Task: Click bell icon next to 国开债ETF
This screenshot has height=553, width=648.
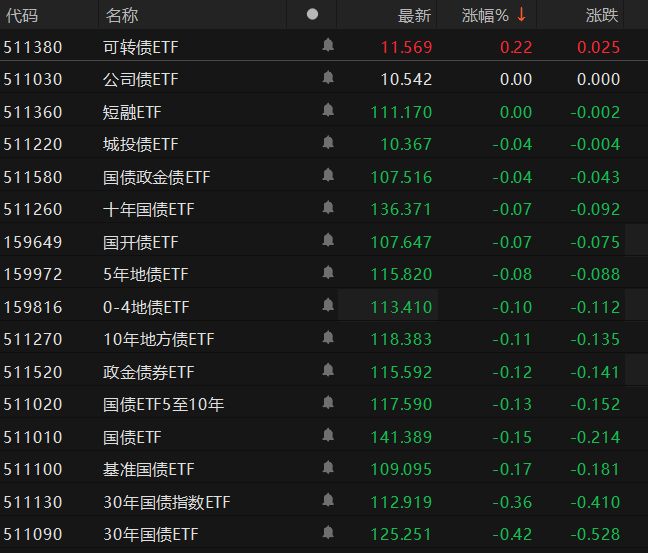Action: click(328, 241)
